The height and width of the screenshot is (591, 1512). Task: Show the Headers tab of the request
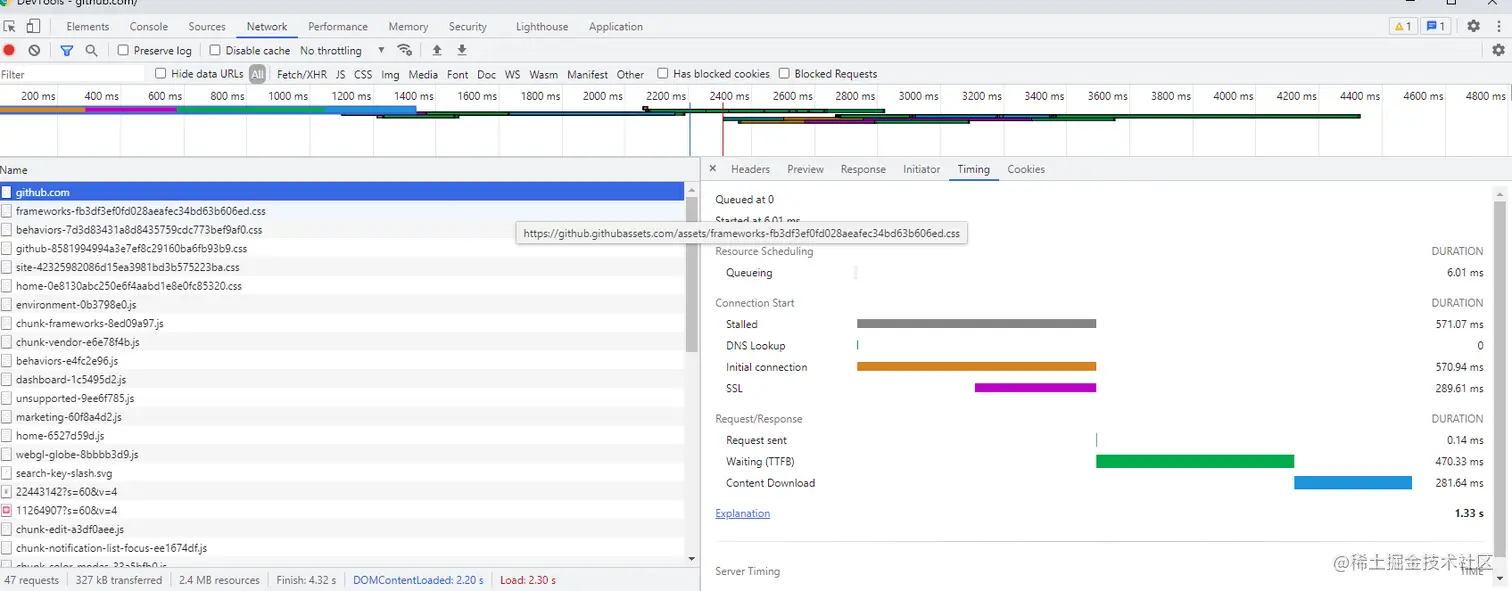[x=750, y=169]
